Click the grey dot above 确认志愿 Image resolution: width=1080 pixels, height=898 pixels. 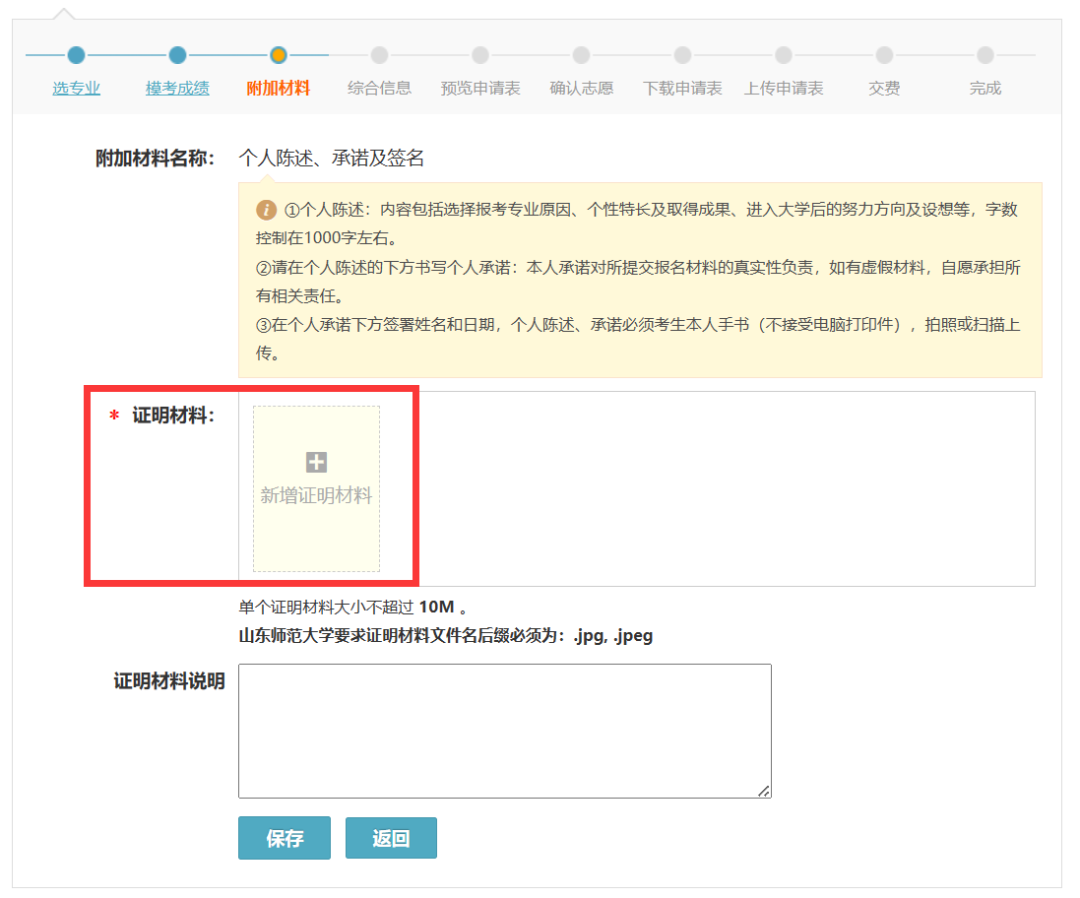click(581, 55)
